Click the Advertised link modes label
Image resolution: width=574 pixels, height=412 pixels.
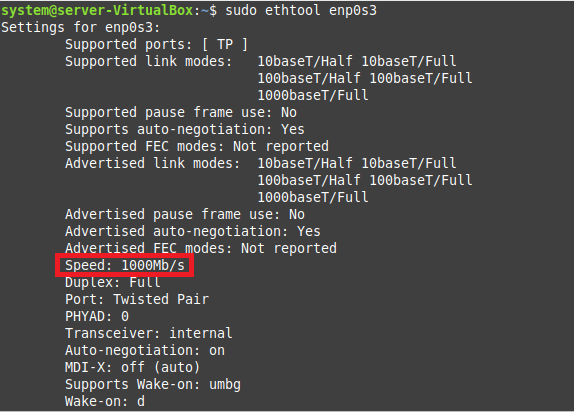click(x=152, y=163)
